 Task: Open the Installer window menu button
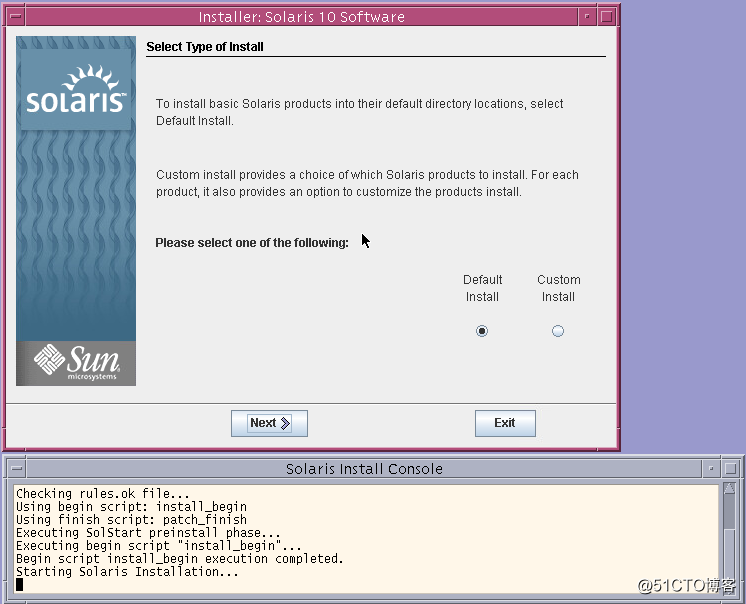pyautogui.click(x=16, y=16)
